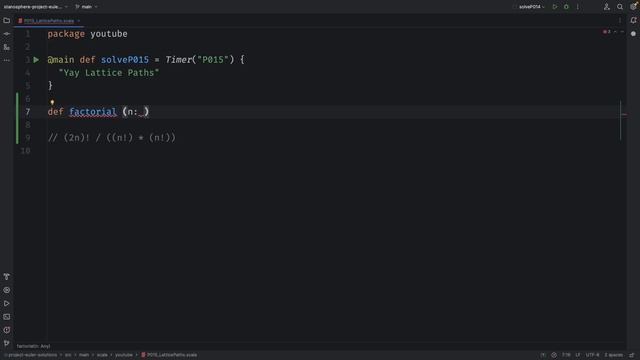Click the project root breadcrumb in navigation bar
Screen dimensions: 640x360
pos(32,355)
